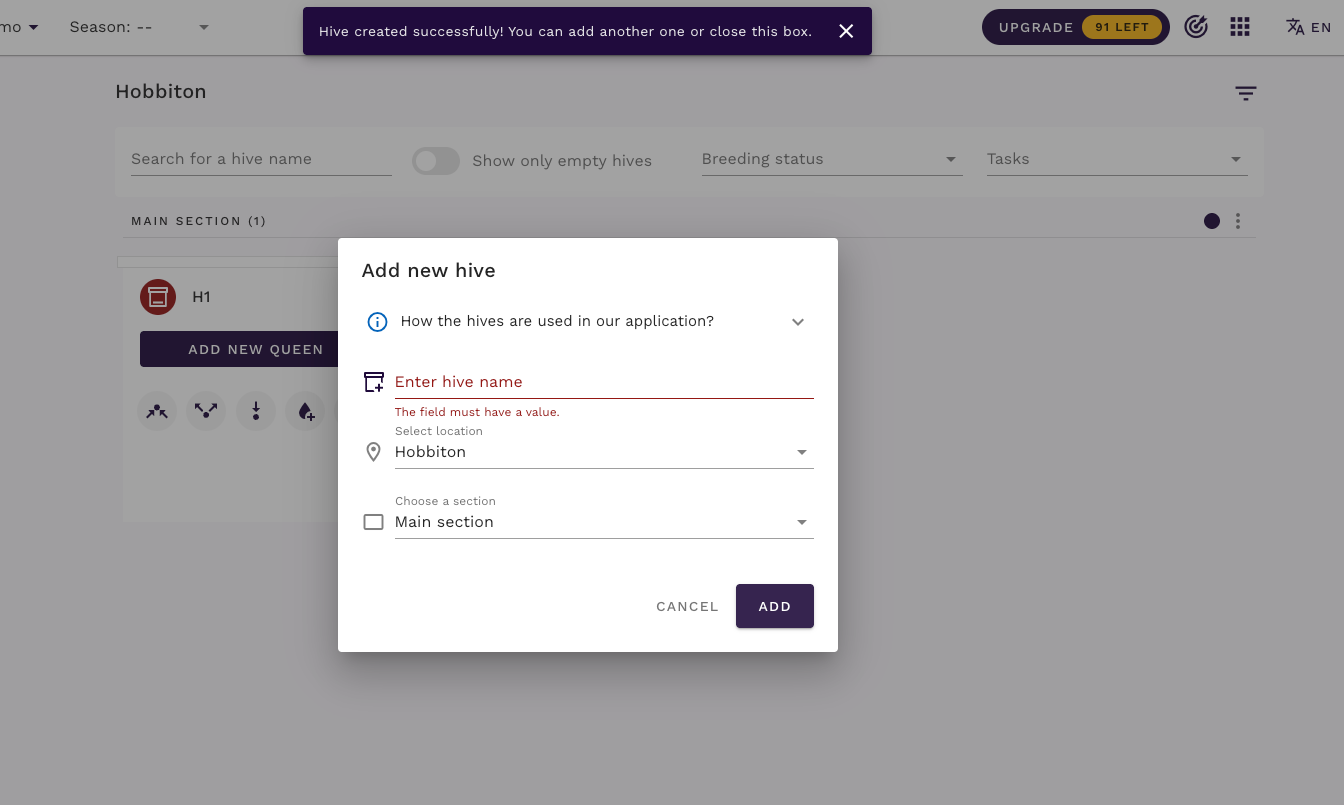This screenshot has width=1344, height=805.
Task: Open the Season selector menu
Action: 139,27
